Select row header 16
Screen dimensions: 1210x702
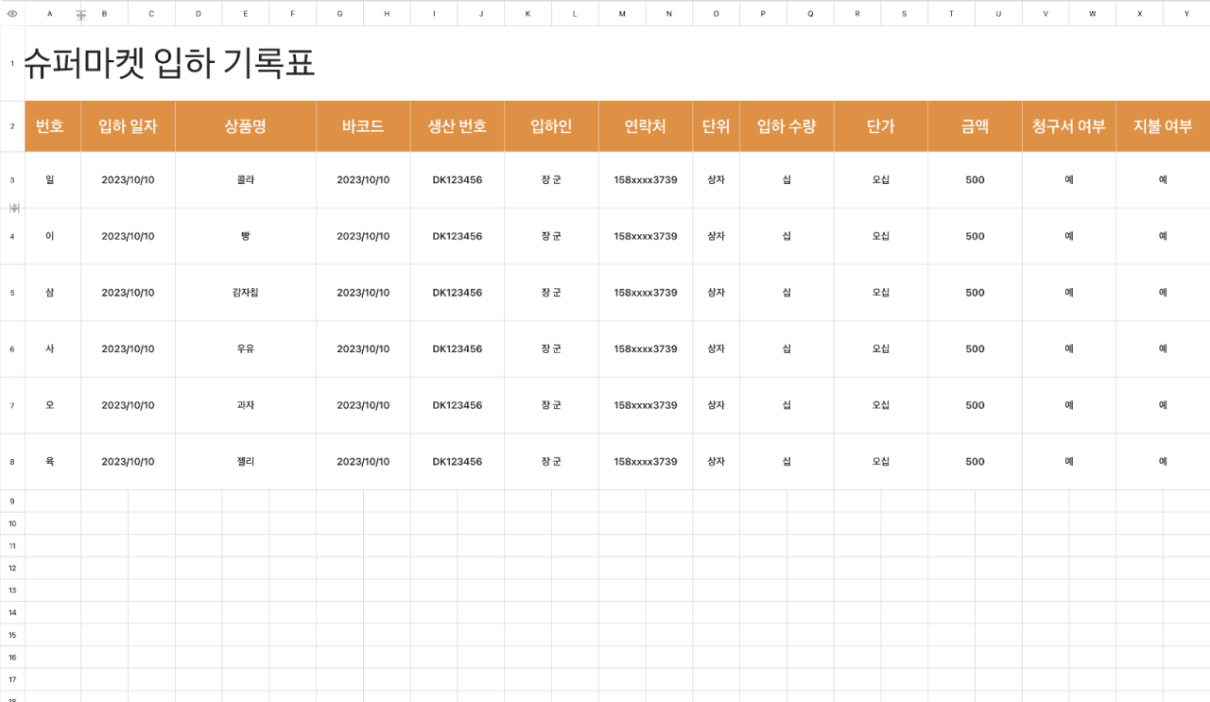tap(12, 657)
